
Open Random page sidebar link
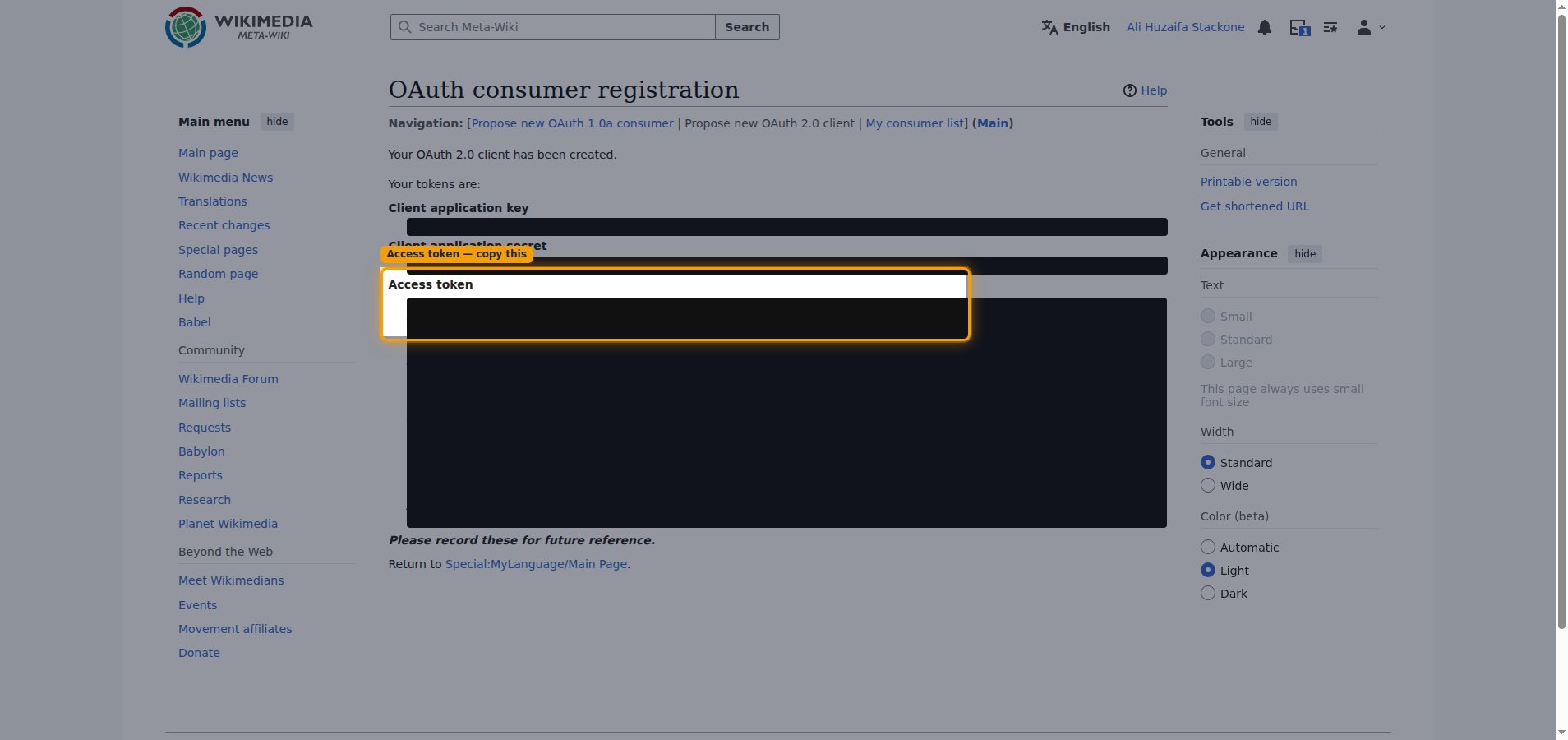(218, 274)
